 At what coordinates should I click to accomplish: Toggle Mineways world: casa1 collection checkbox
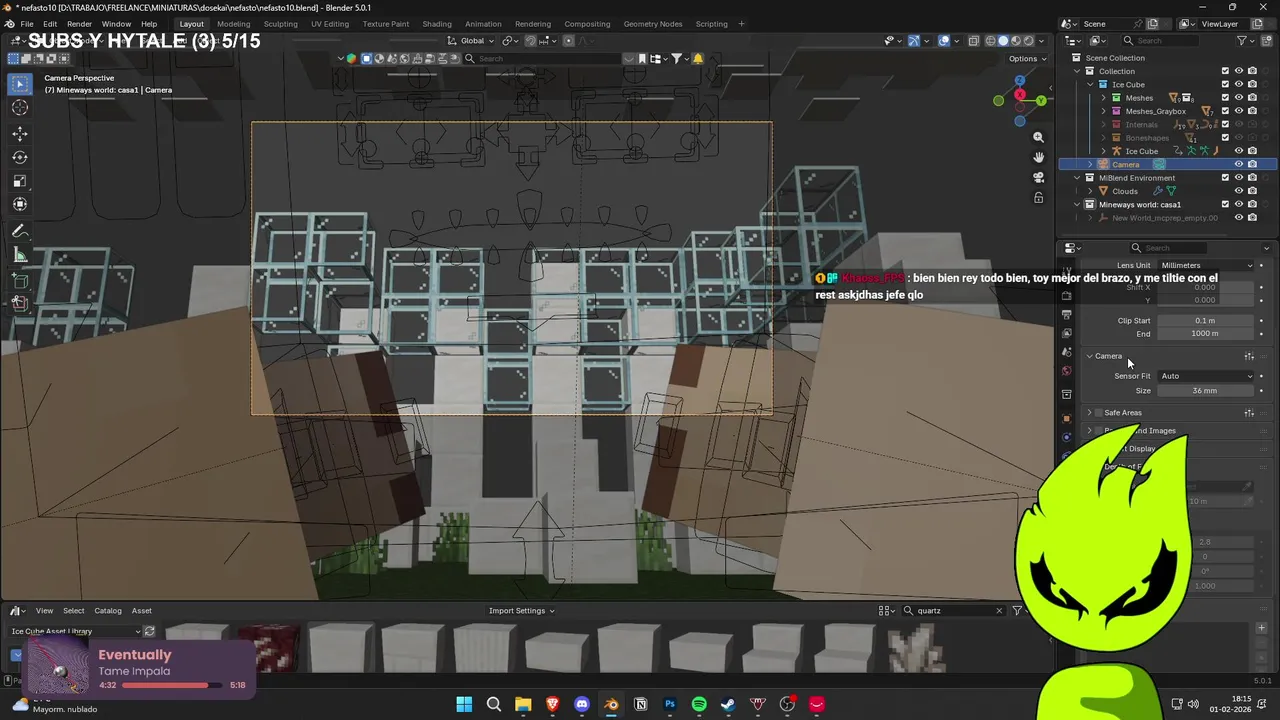1225,204
